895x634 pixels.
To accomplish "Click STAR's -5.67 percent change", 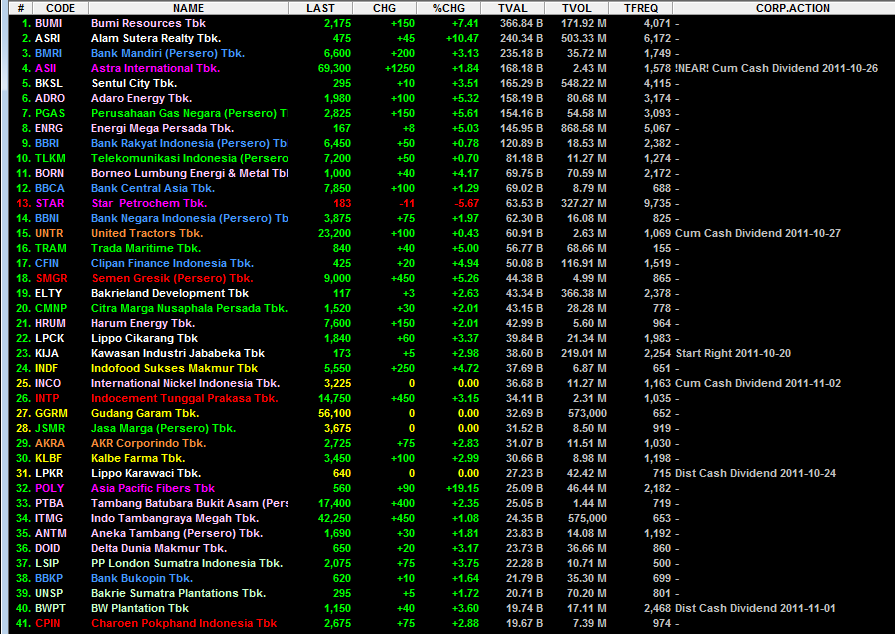I will 466,203.
